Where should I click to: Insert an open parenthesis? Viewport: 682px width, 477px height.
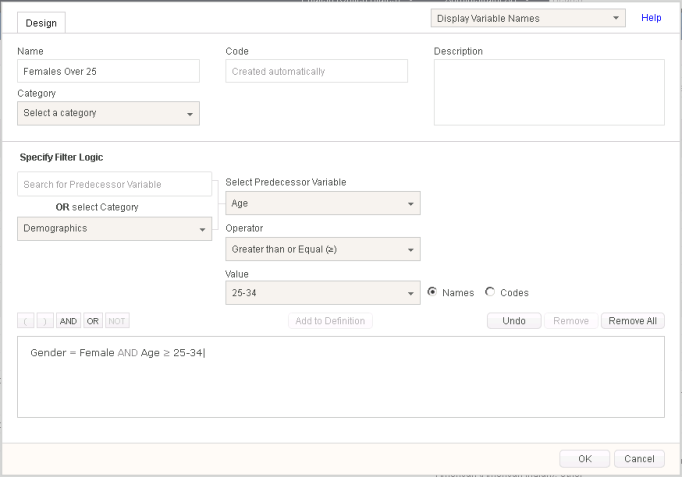pos(26,321)
